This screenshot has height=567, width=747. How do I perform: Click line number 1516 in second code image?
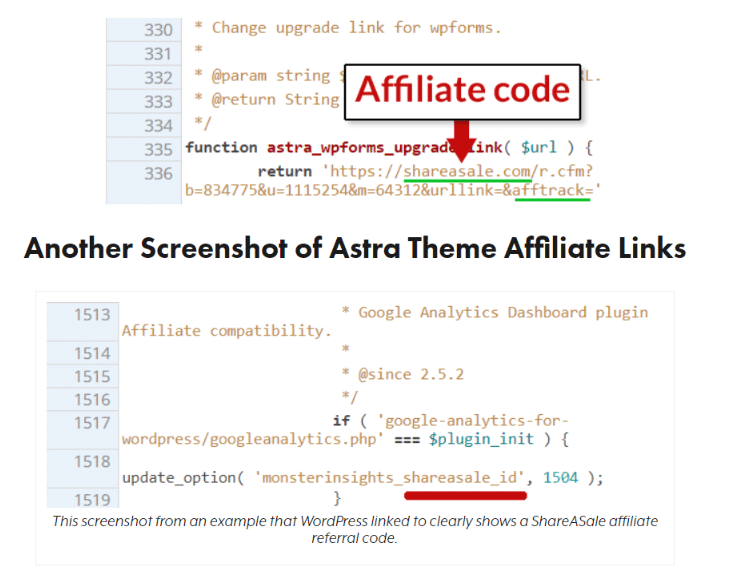92,400
